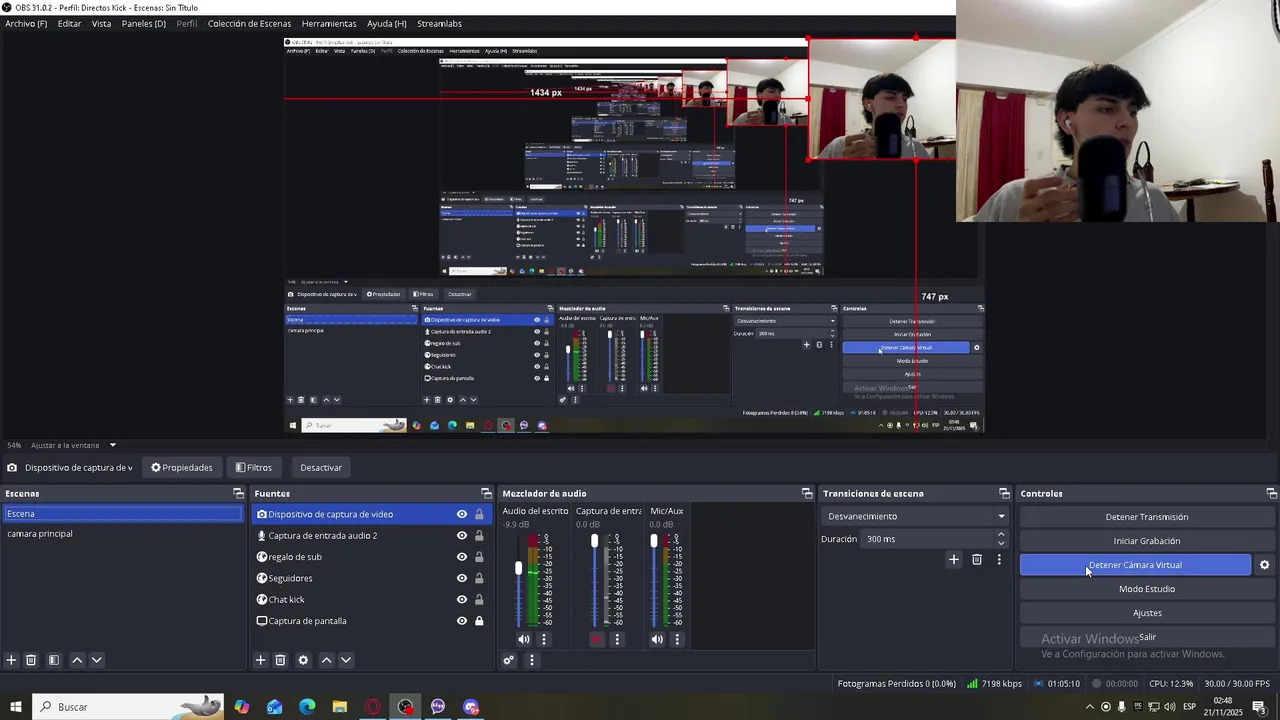Undock the Escenas panel with its float icon
The image size is (1280, 720).
click(x=238, y=493)
